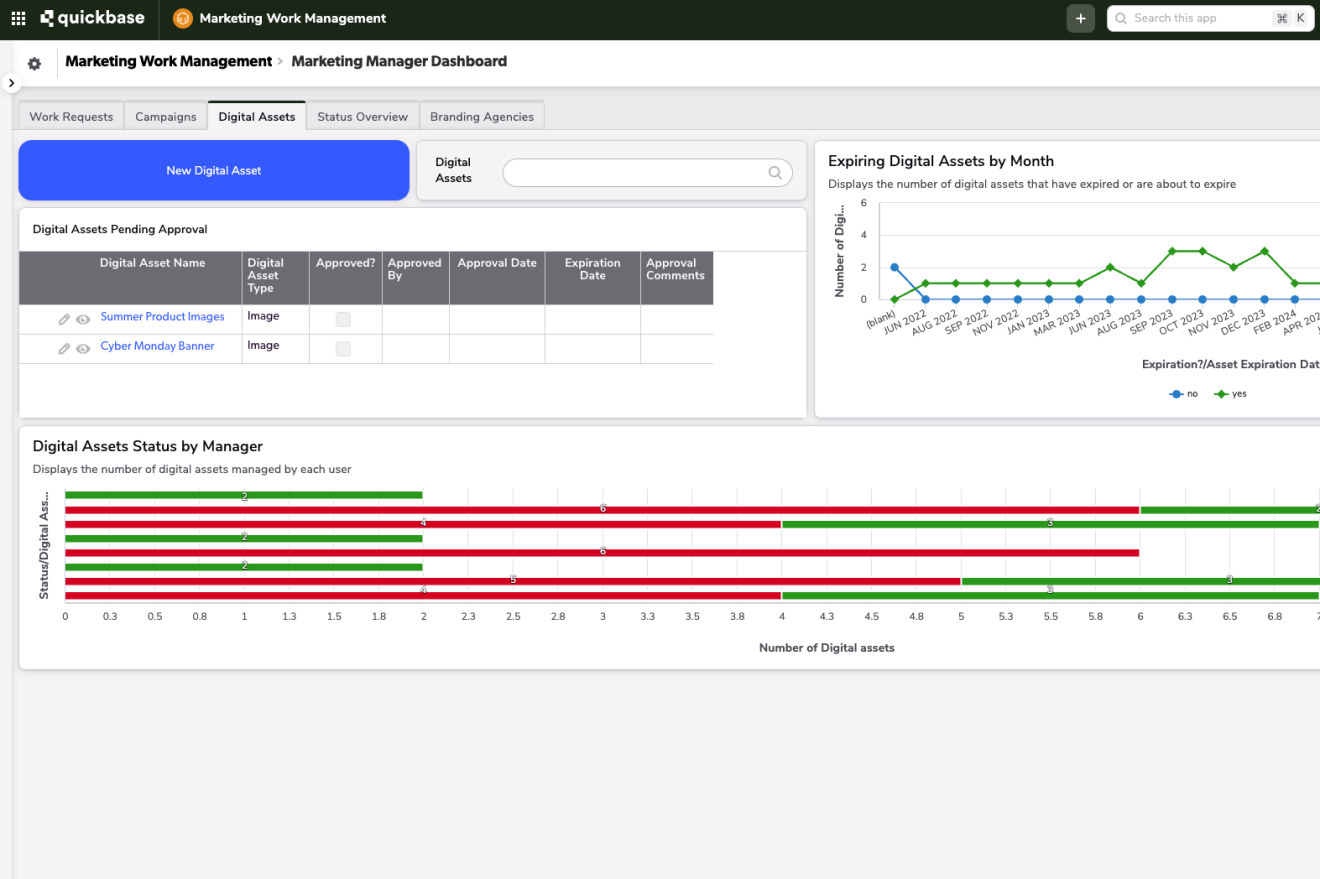Open dashboard settings gear icon
Screen dimensions: 1320x879
(35, 64)
